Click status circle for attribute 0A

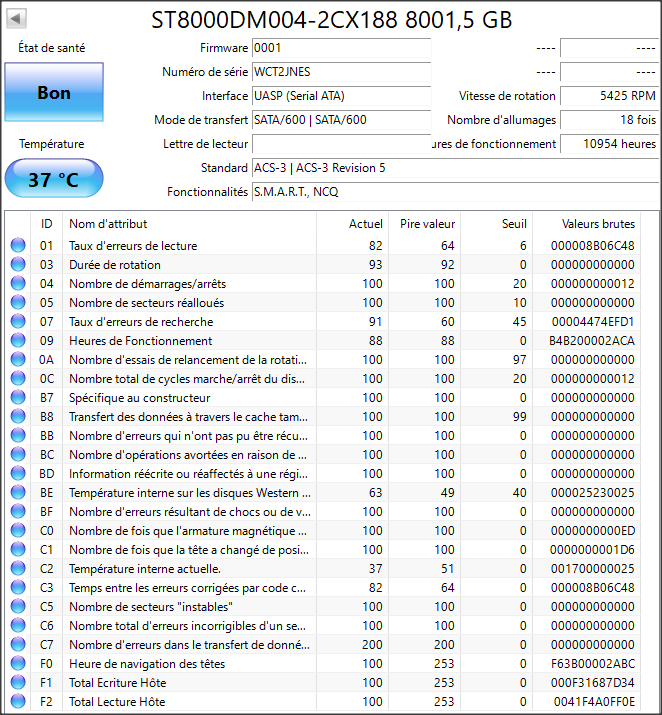18,359
